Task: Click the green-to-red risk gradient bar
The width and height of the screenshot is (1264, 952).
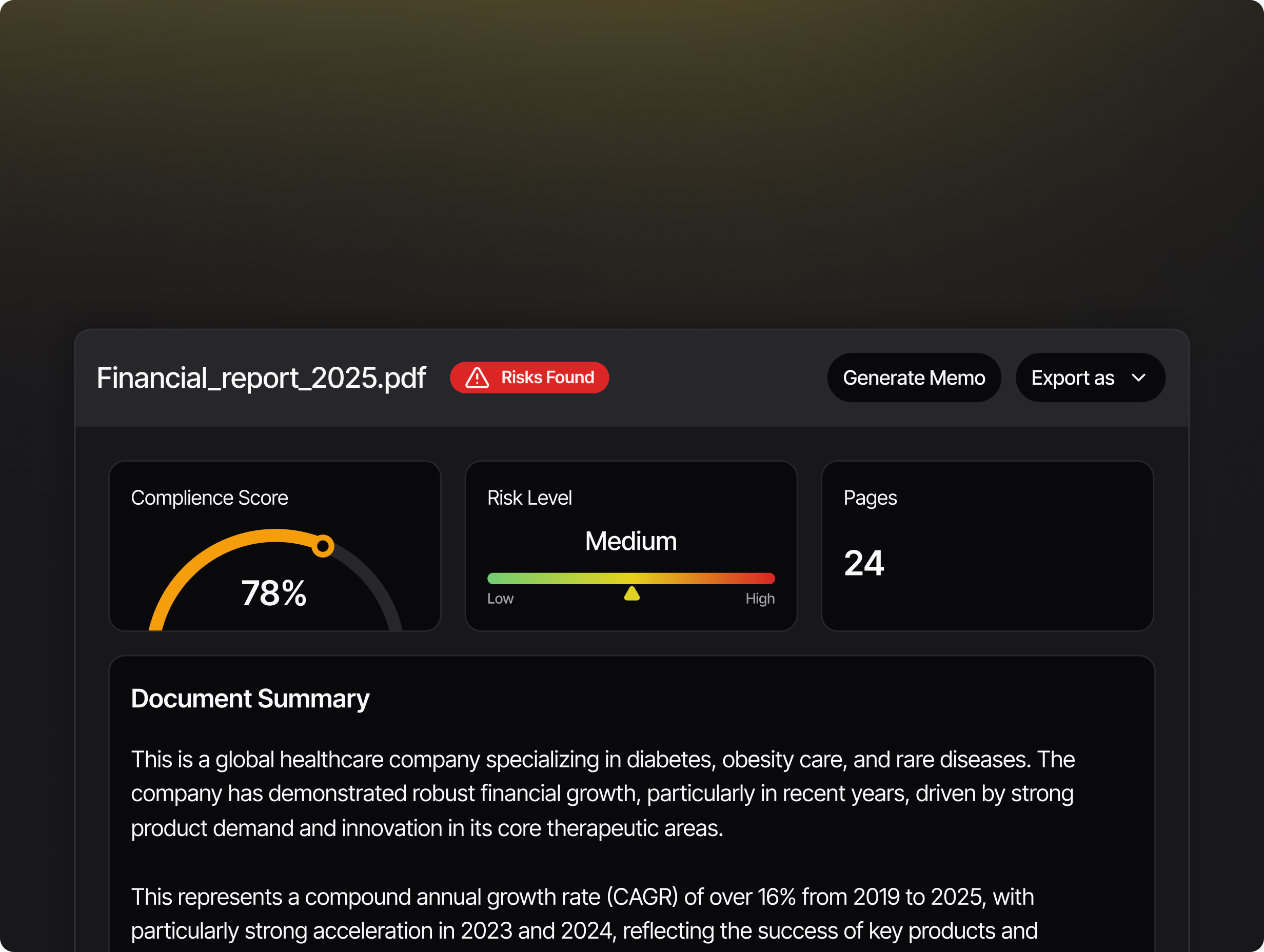Action: point(631,578)
